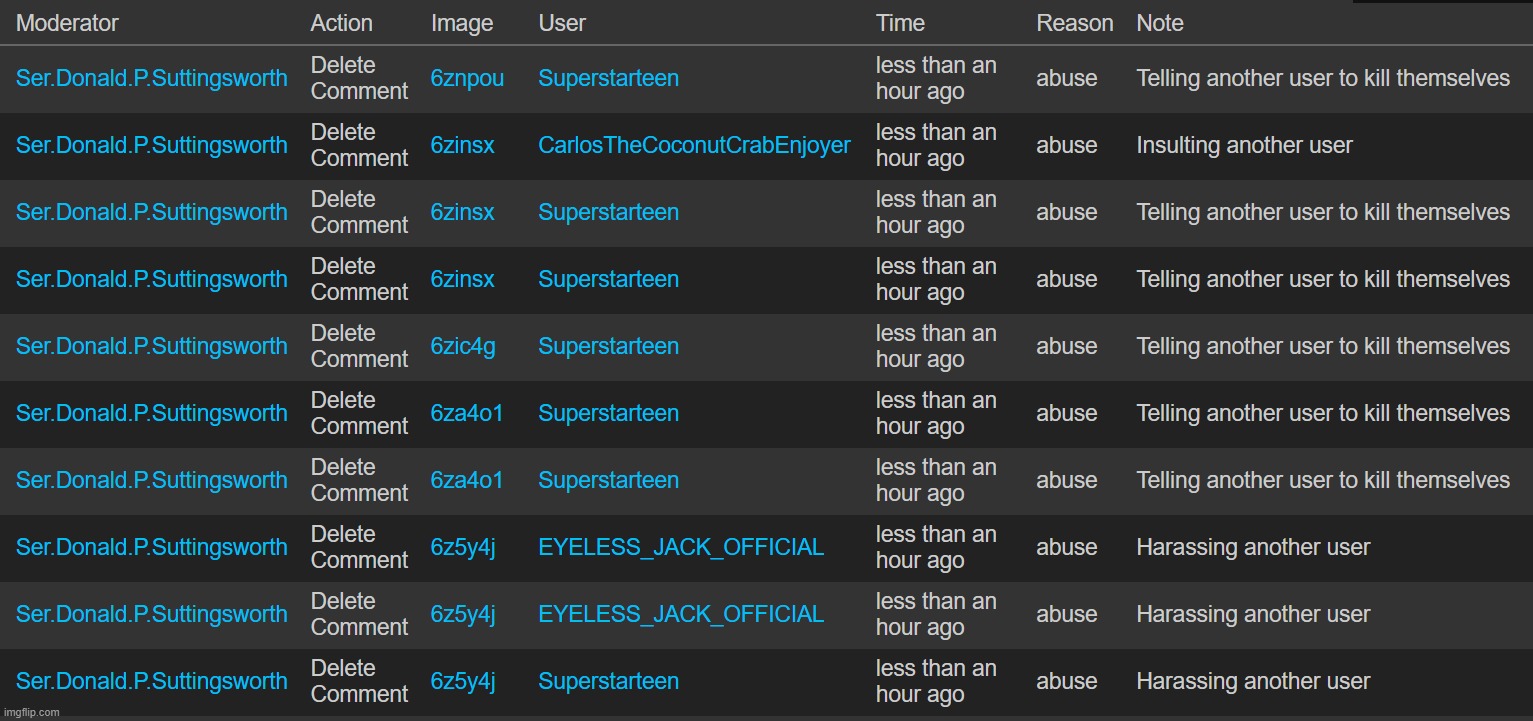
Task: Open image 6zic4g link
Action: 463,346
